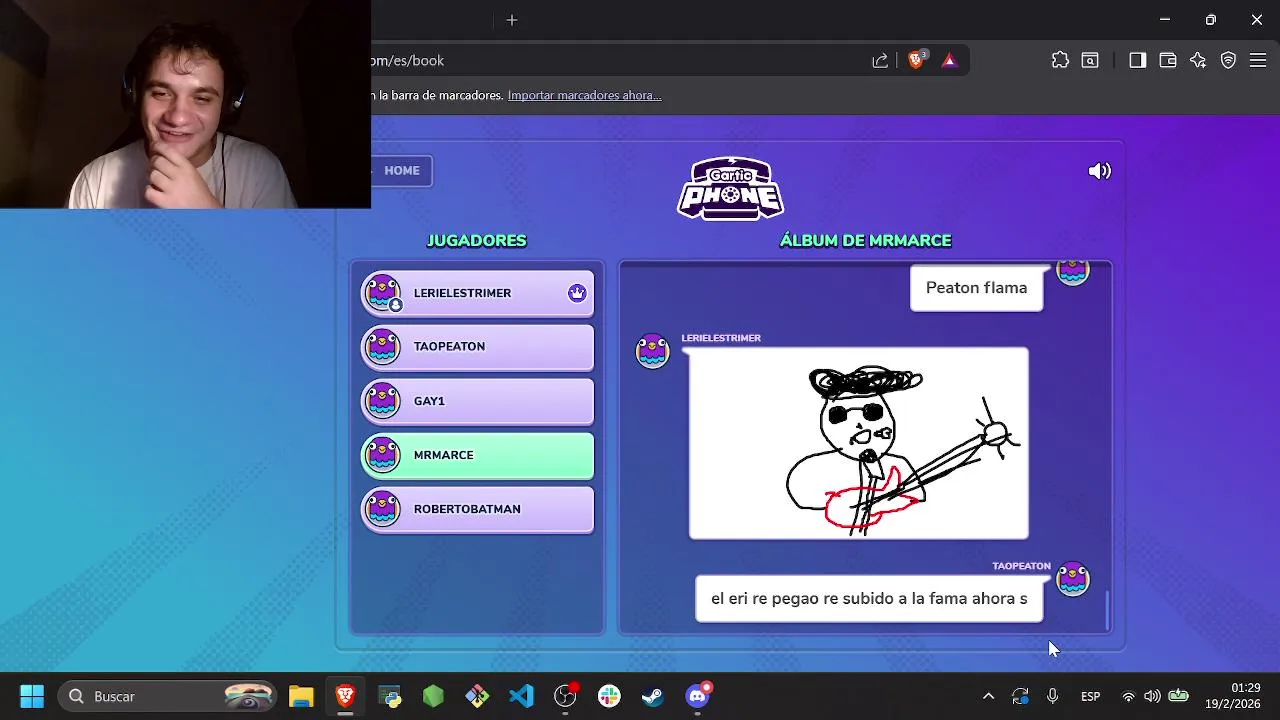Open the Brave VPN shield icon

click(x=1228, y=60)
